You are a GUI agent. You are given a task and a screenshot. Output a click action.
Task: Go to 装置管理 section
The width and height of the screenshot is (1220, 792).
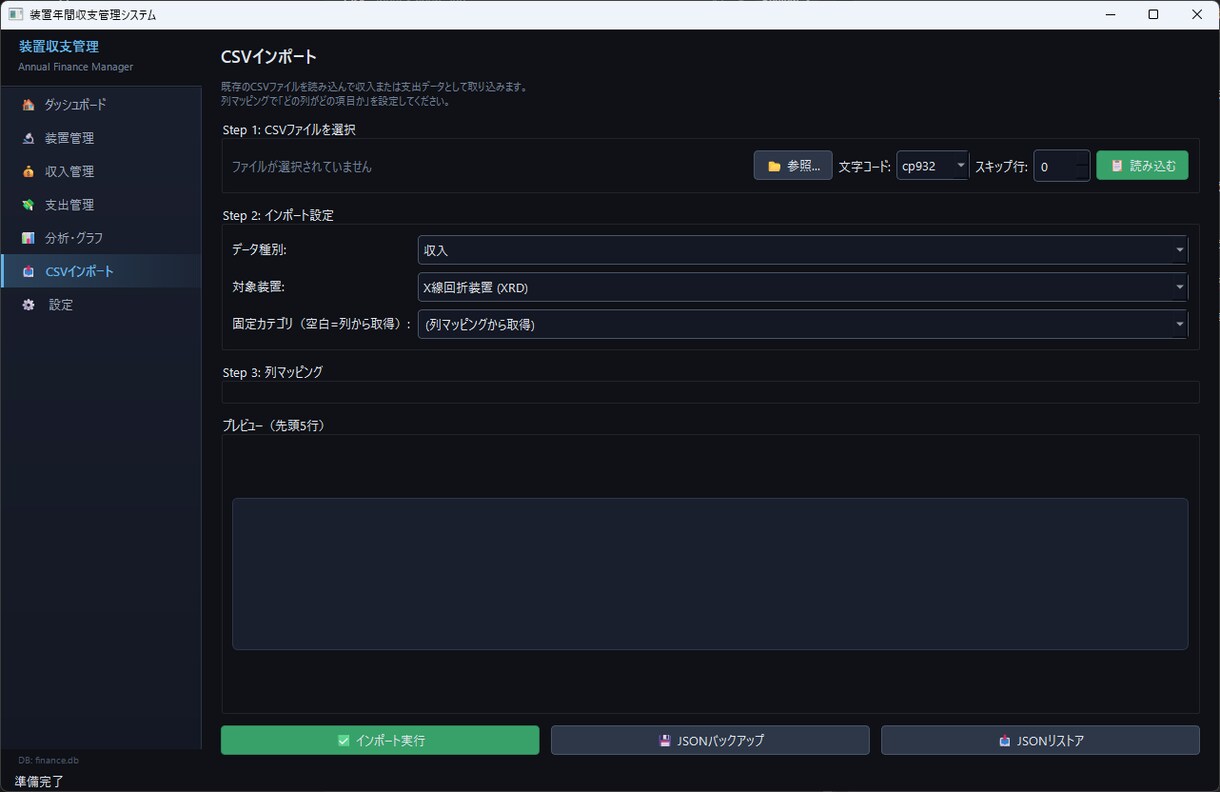100,138
